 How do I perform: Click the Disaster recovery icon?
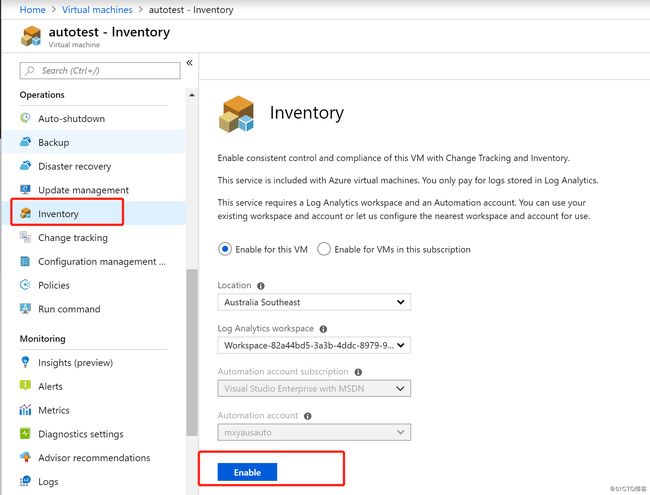(x=25, y=166)
